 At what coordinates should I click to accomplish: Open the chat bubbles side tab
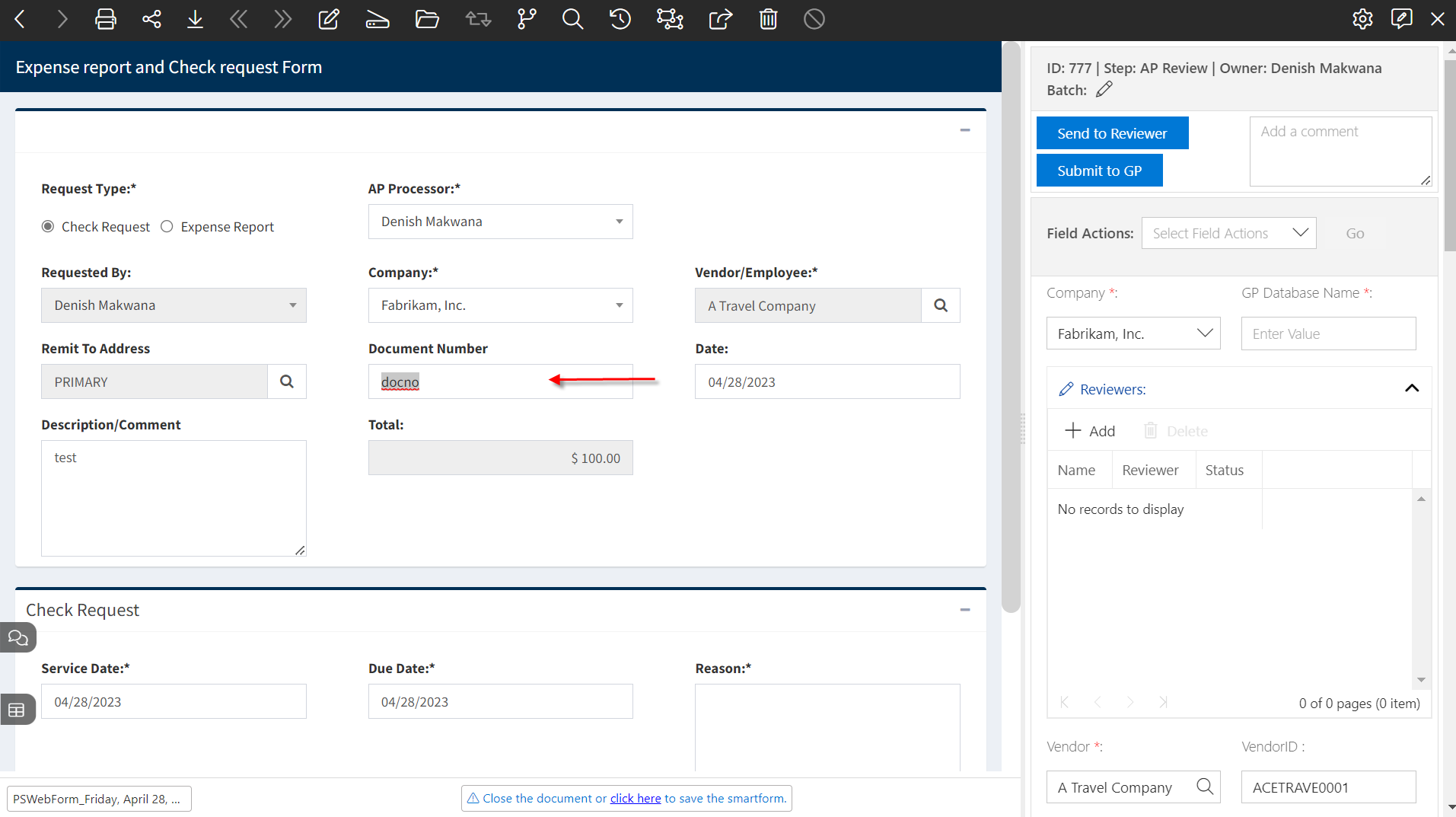pyautogui.click(x=18, y=637)
